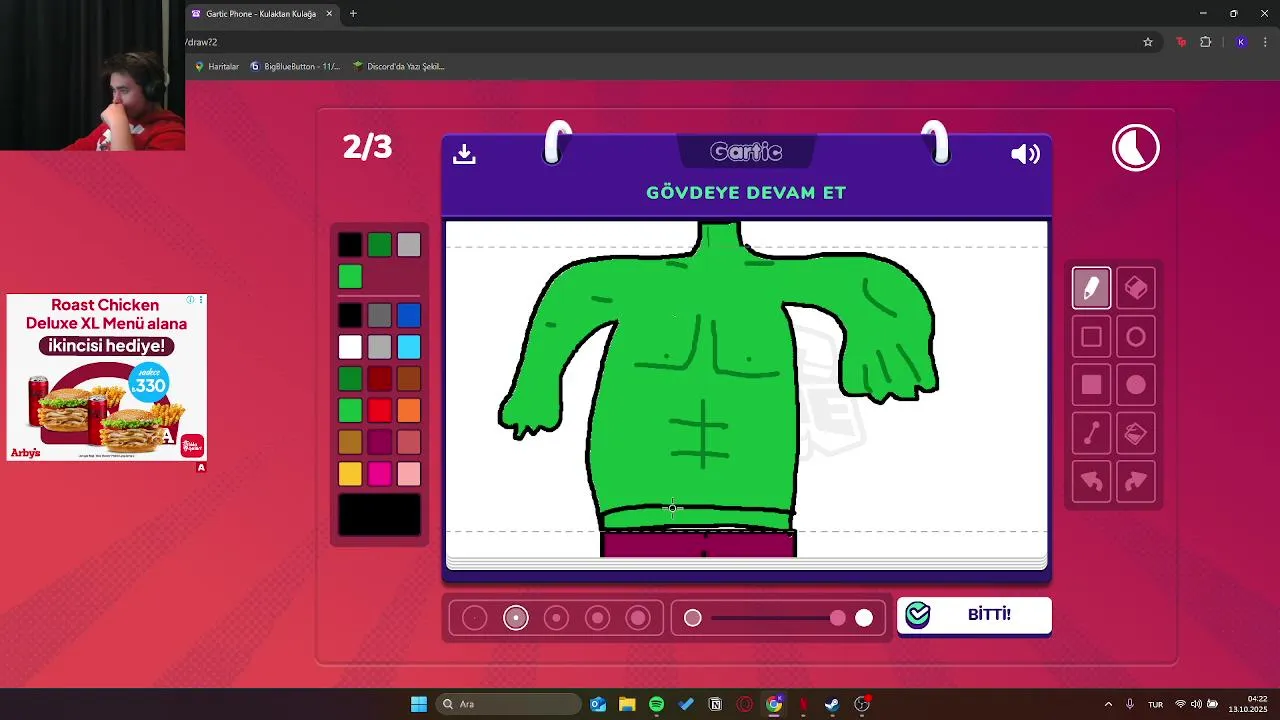The height and width of the screenshot is (720, 1280).
Task: Pick the dark red color swatch
Action: (379, 379)
